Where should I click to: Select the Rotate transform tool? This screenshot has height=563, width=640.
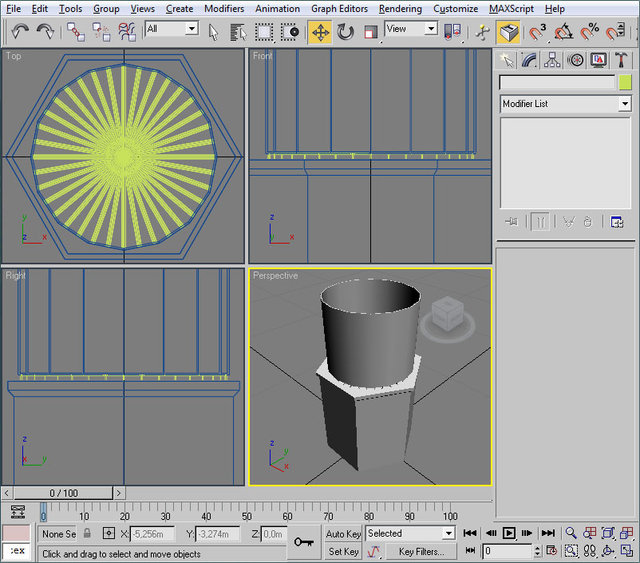tap(346, 32)
